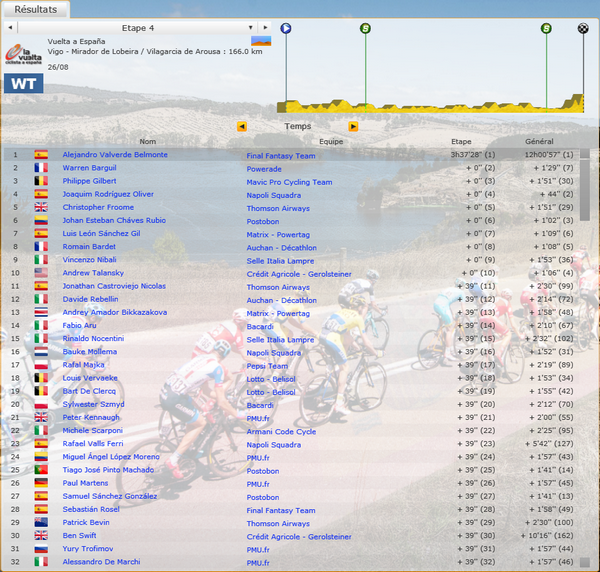600x572 pixels.
Task: Open team Mavic Pro Cycling Team
Action: tap(289, 182)
